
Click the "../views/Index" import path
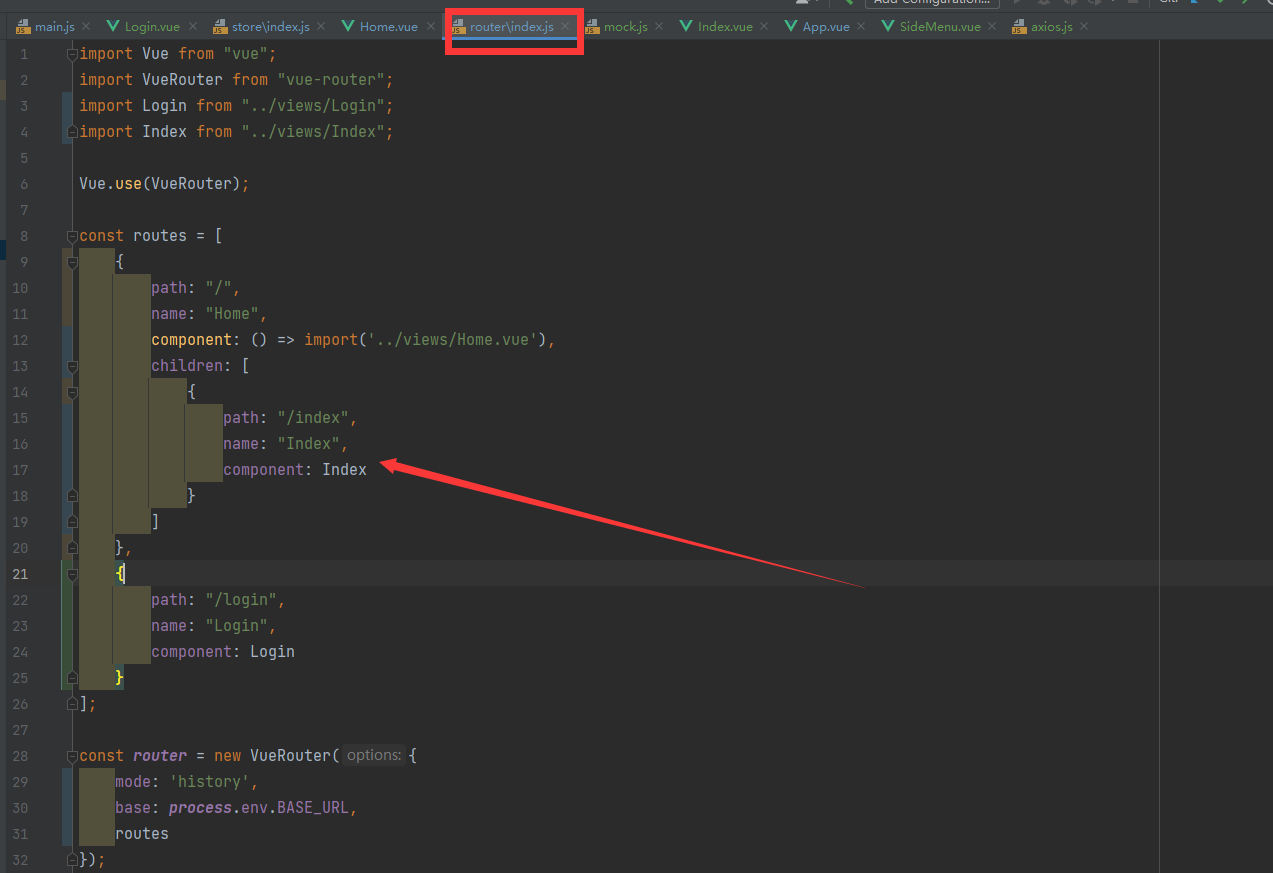(x=313, y=132)
